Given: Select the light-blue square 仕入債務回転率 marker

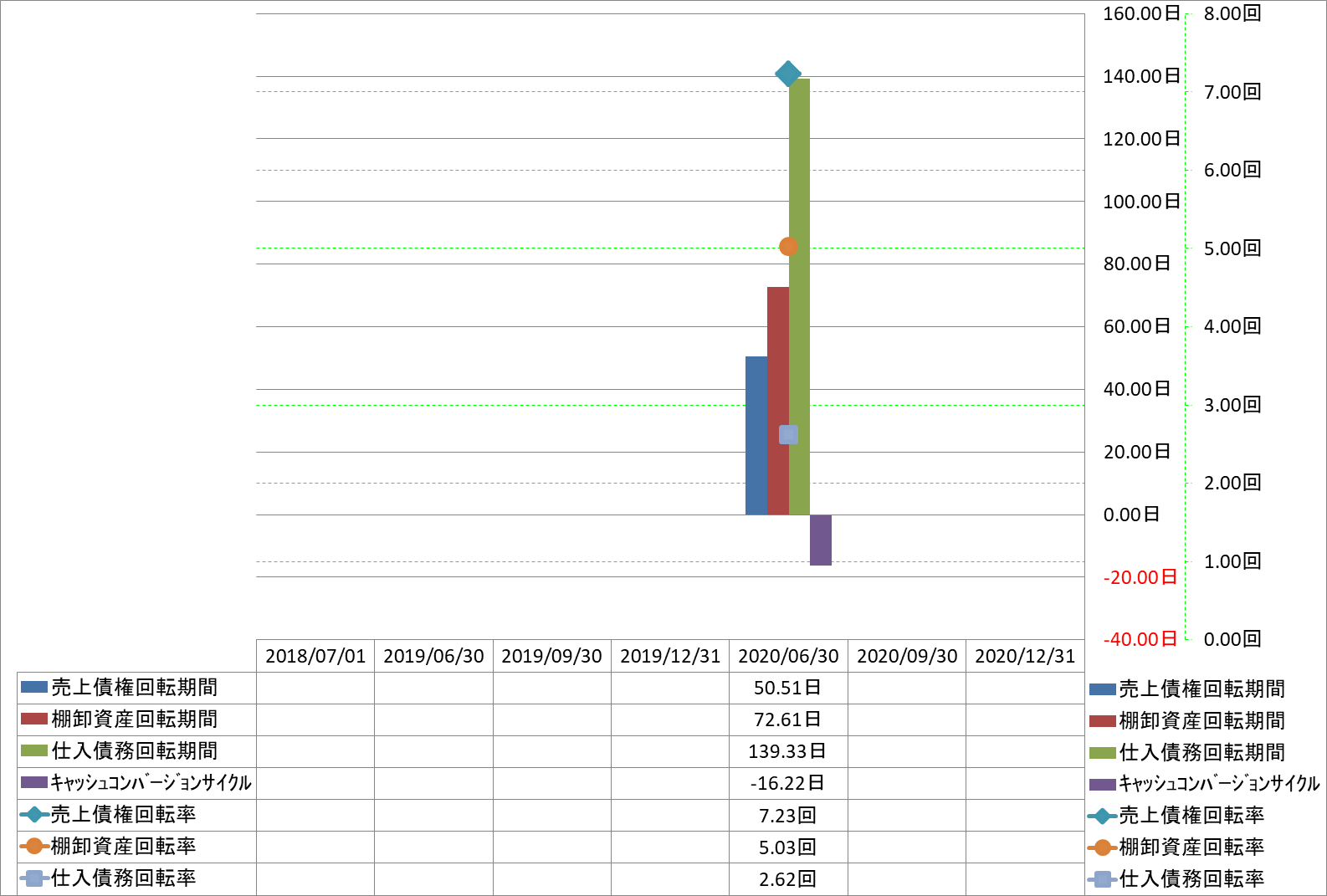Looking at the screenshot, I should (788, 434).
